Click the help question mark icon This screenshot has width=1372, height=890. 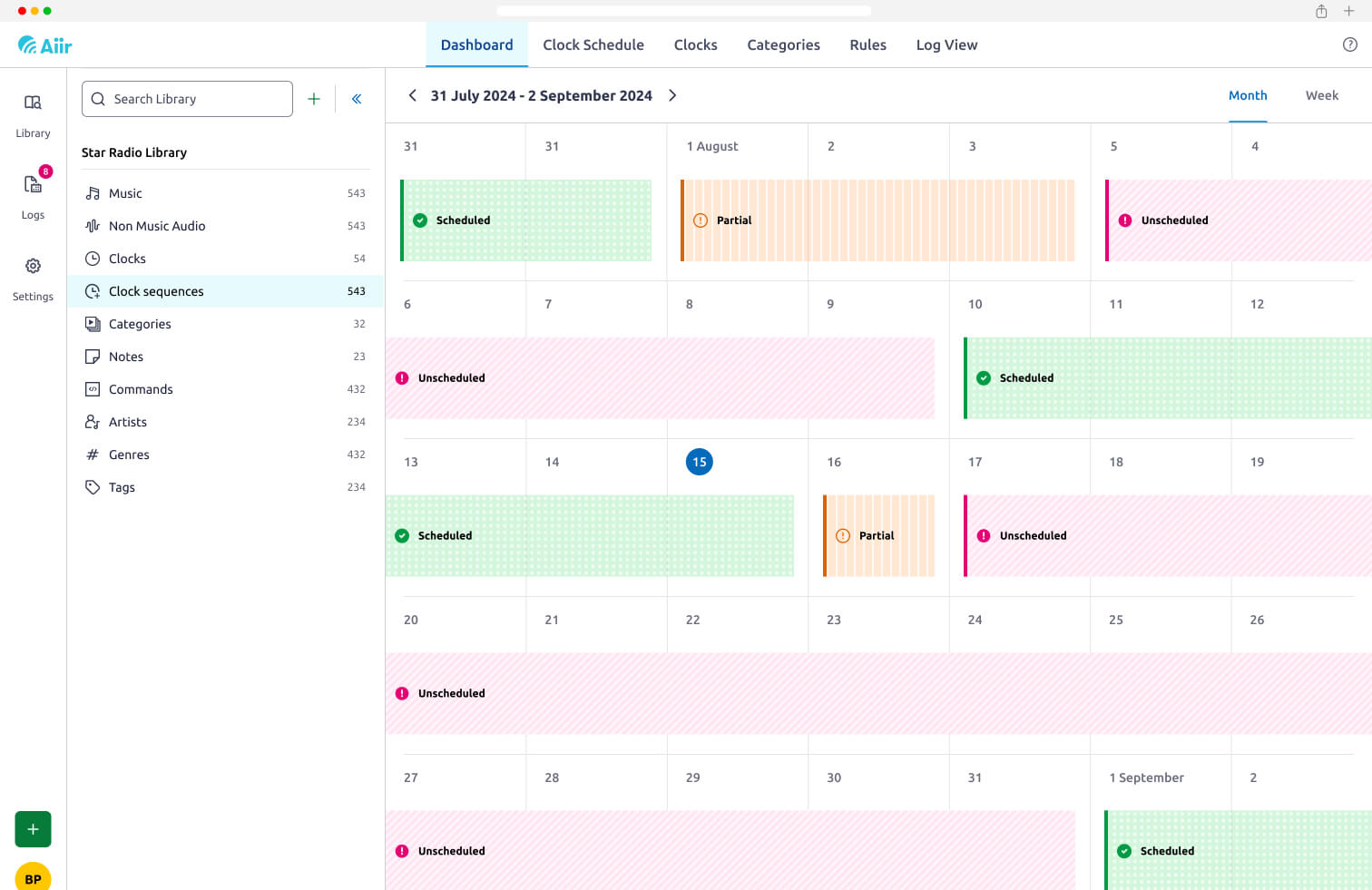coord(1350,44)
